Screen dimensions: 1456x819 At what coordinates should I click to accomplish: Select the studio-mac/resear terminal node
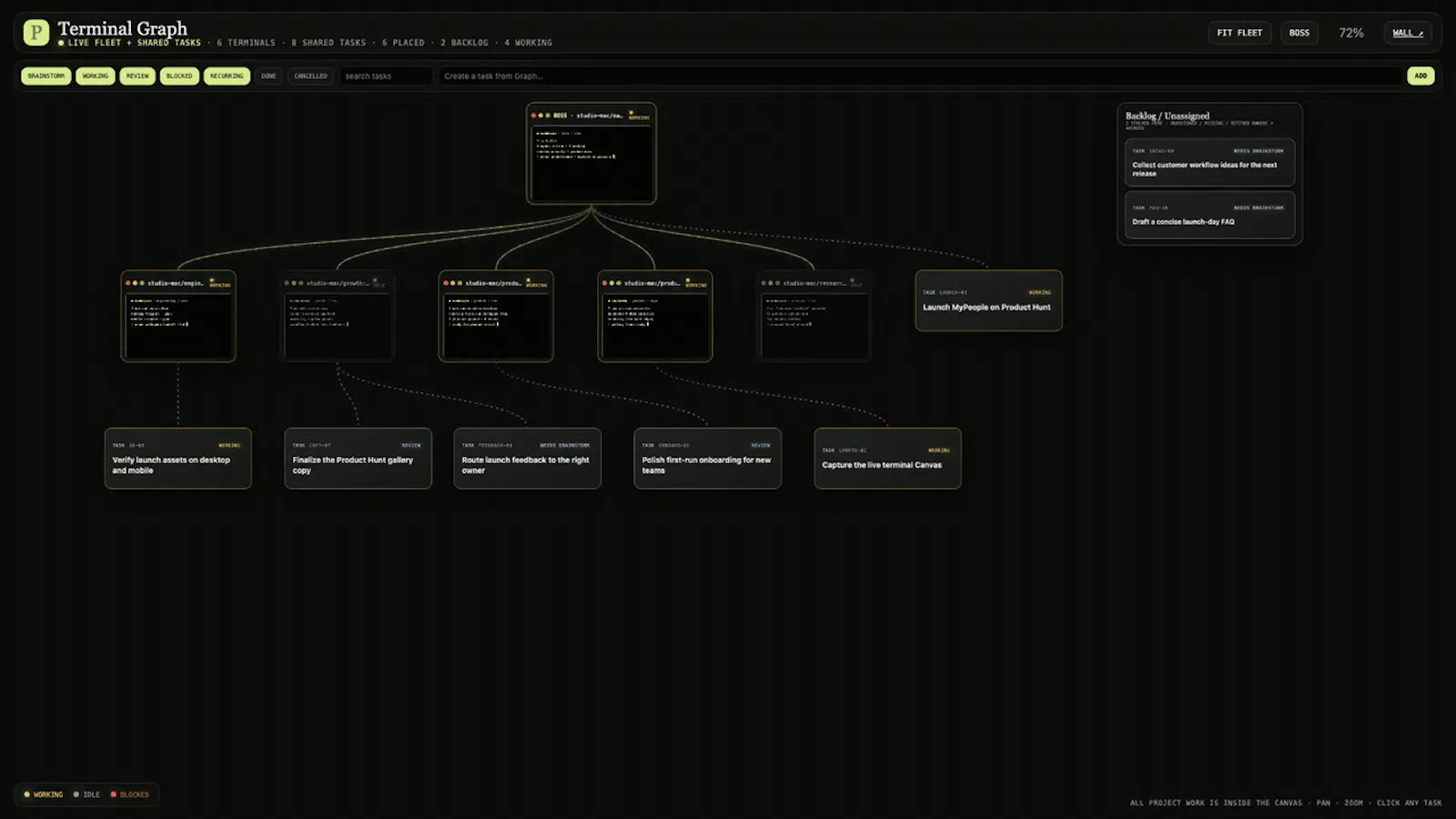[814, 316]
